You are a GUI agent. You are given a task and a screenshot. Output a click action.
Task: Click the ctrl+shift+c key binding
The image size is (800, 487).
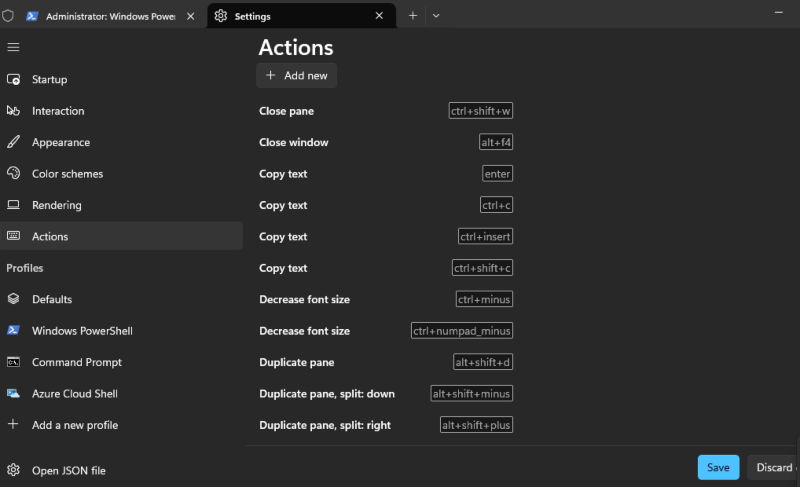[482, 268]
